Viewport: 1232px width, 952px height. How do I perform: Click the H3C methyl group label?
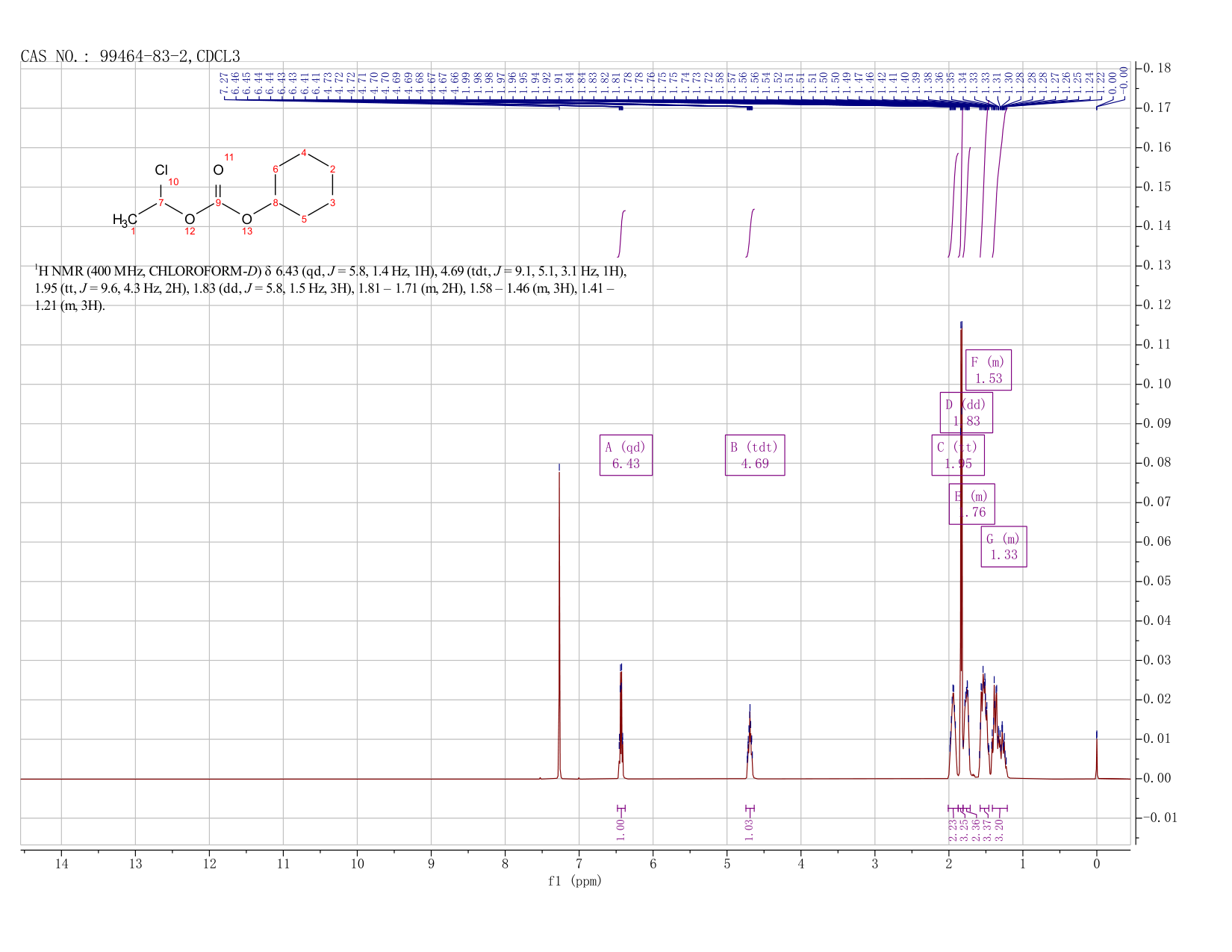pyautogui.click(x=125, y=220)
